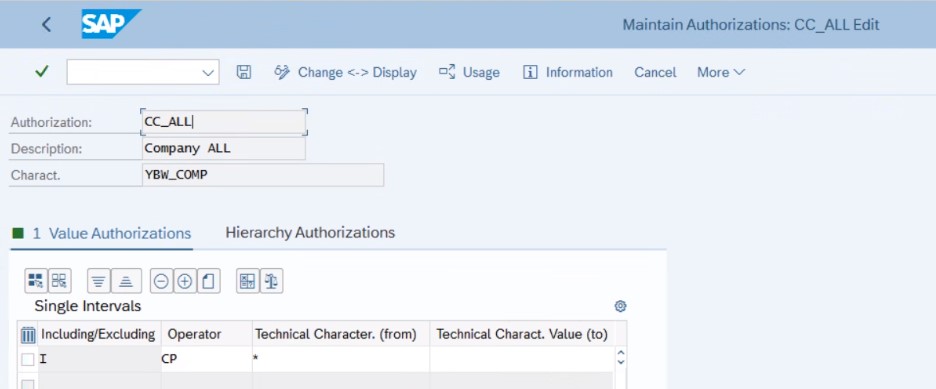936x389 pixels.
Task: Click the Select All rows icon
Action: point(36,280)
